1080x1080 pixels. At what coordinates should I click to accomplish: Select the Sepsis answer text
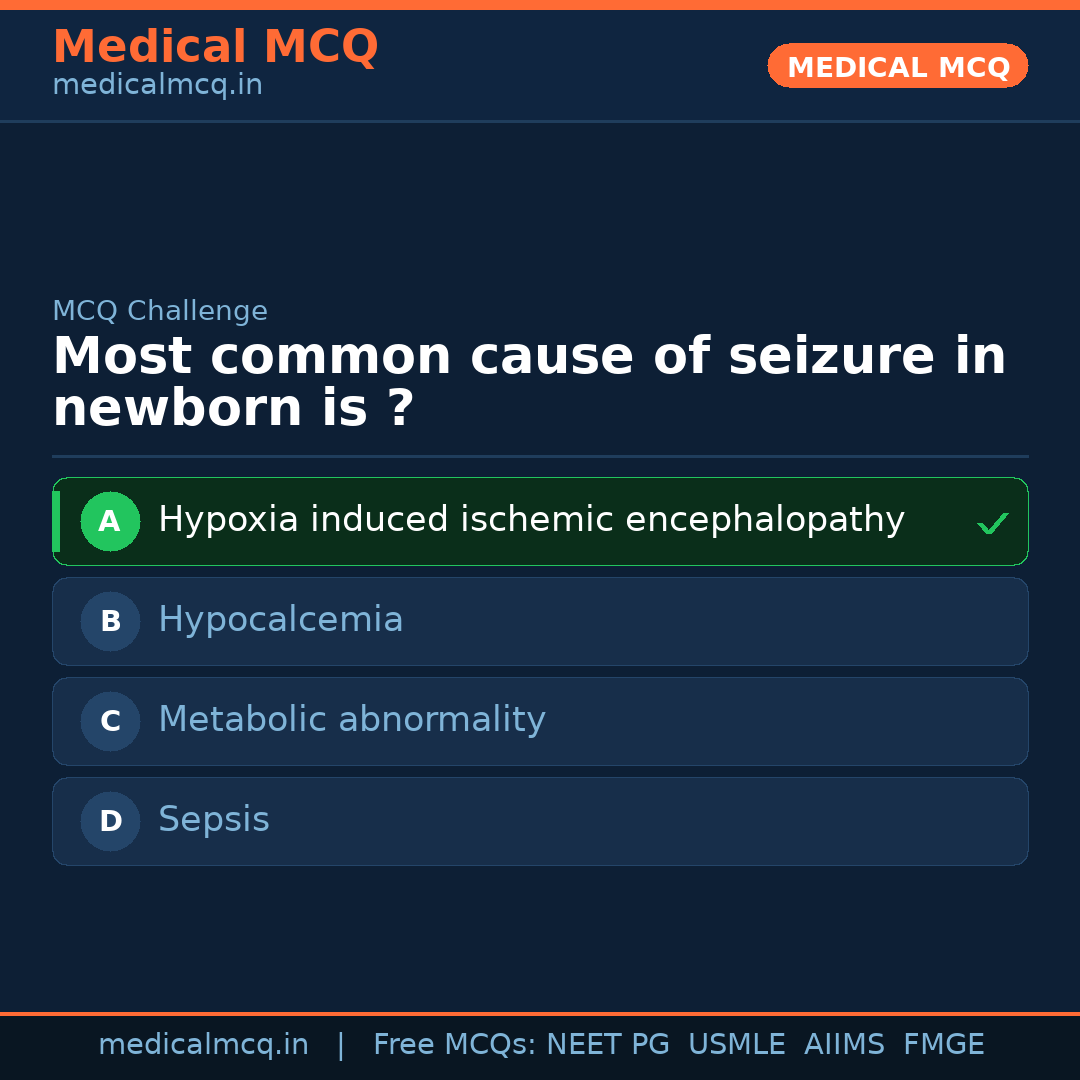pyautogui.click(x=213, y=820)
